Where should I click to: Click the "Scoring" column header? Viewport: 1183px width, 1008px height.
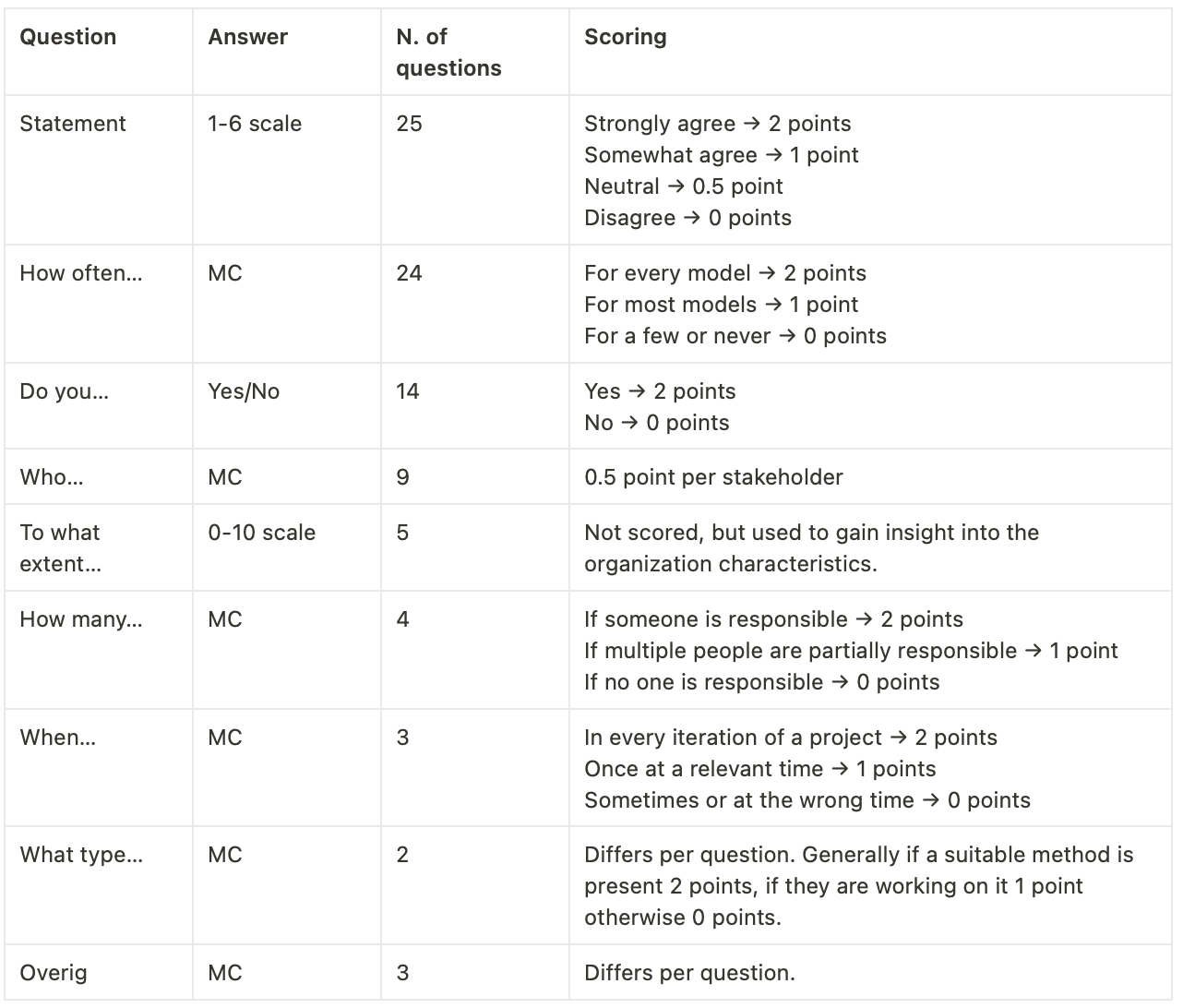point(625,37)
